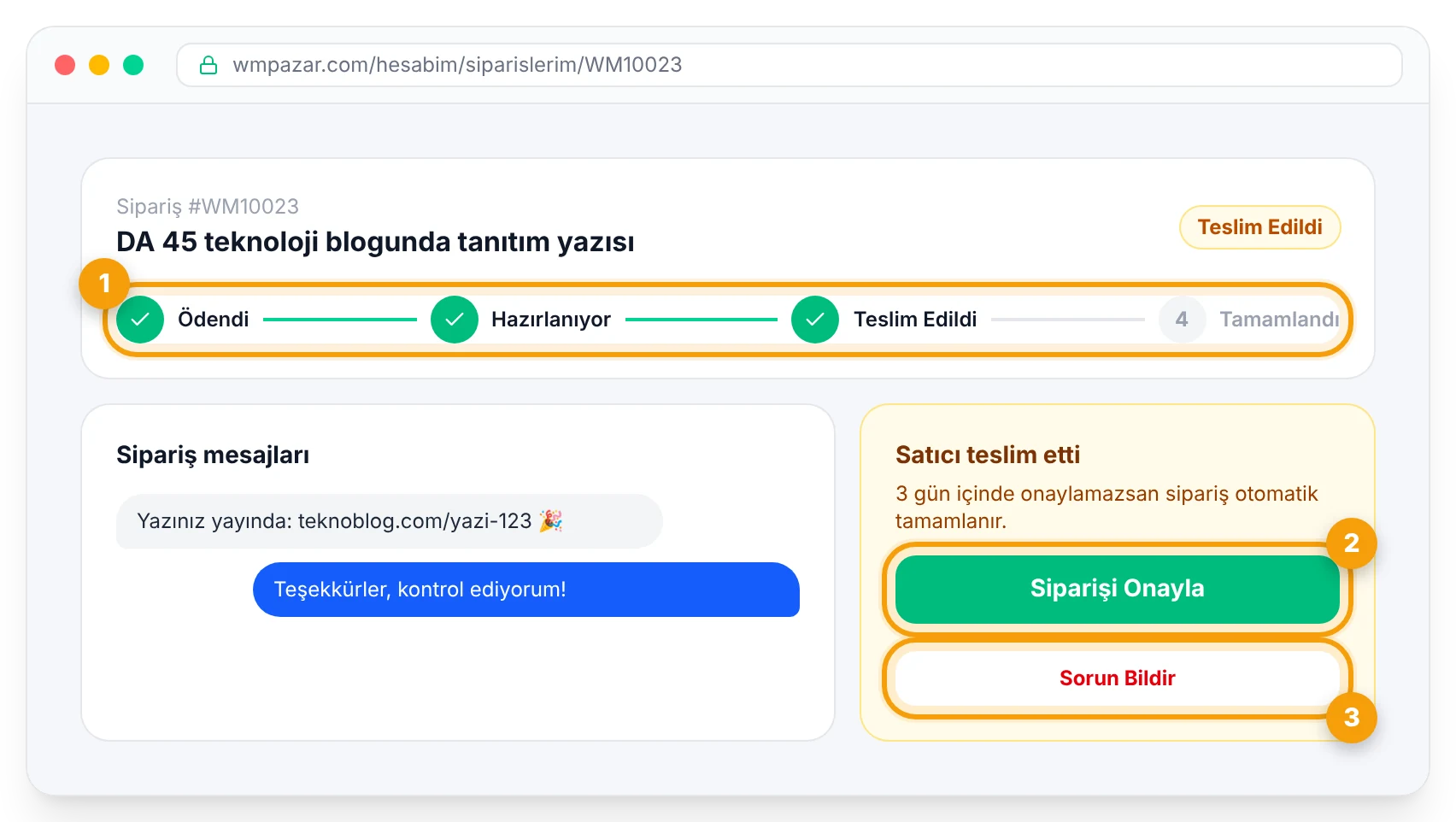Click the Teslim Edildi step checkmark icon

point(815,320)
